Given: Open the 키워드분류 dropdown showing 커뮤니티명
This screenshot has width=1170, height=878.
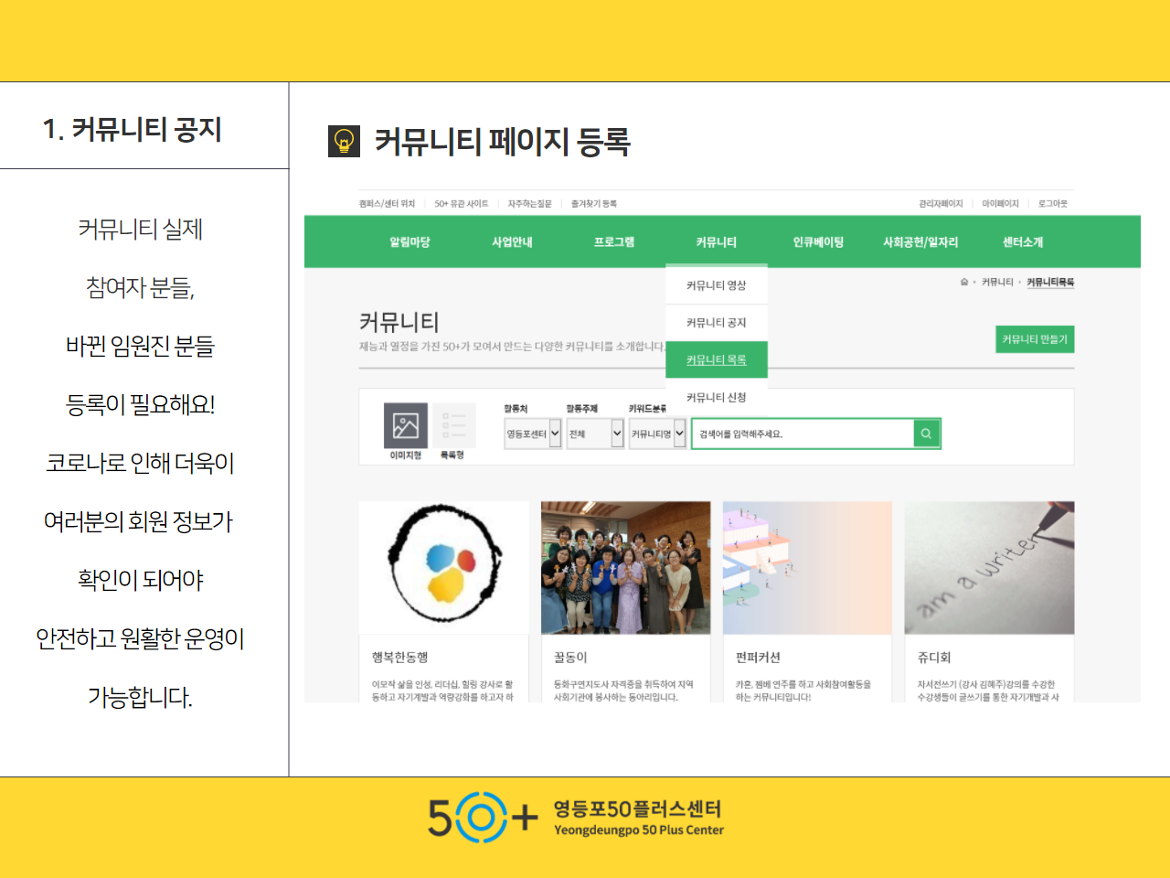Looking at the screenshot, I should coord(657,434).
